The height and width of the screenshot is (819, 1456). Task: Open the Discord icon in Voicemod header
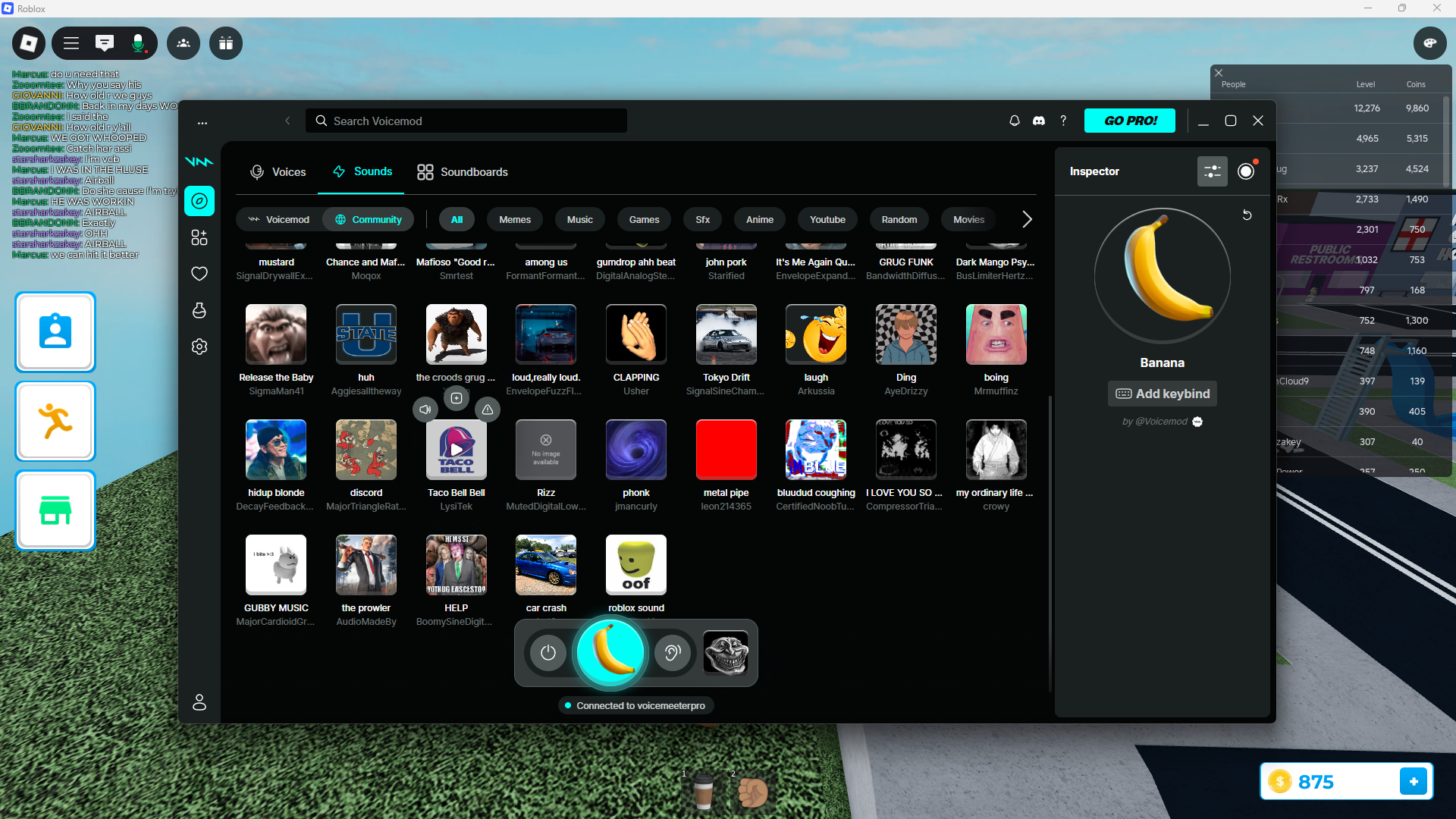tap(1039, 121)
